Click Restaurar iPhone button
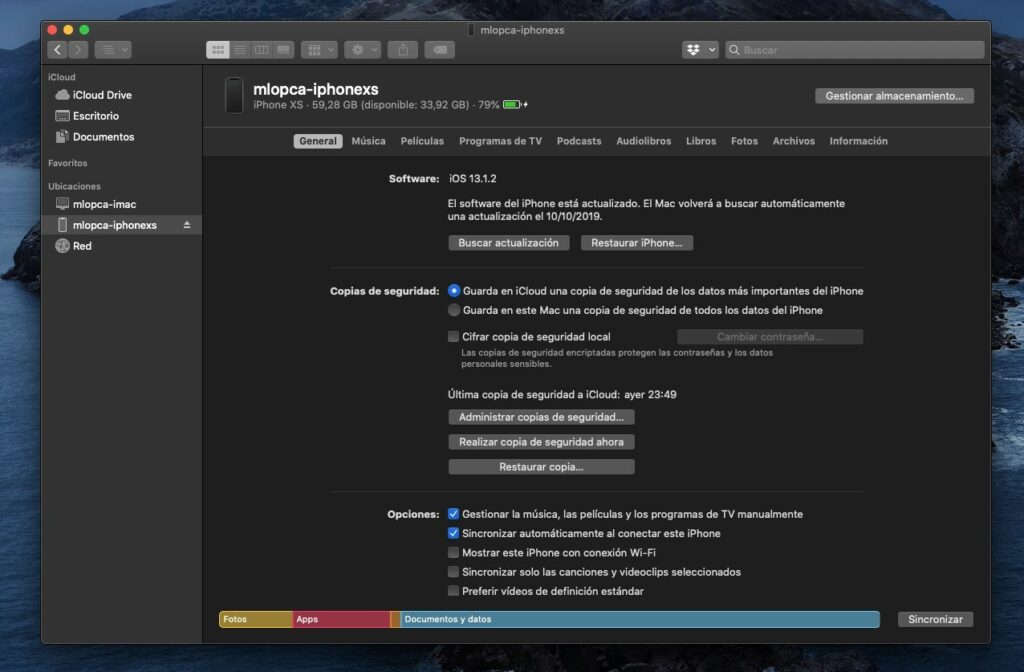 pos(637,243)
